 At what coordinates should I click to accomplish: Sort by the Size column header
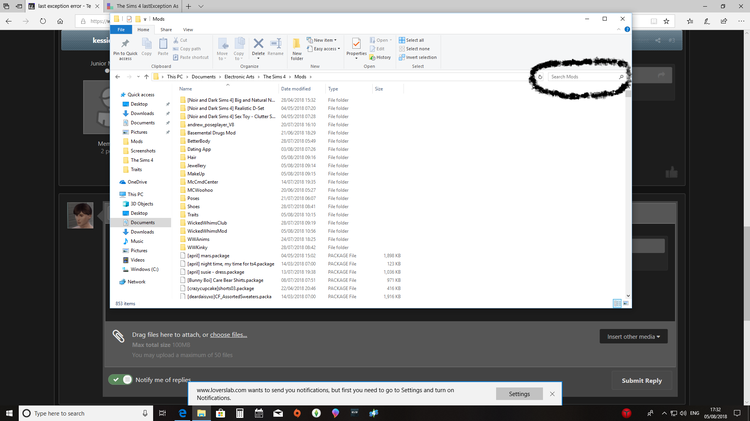point(379,89)
